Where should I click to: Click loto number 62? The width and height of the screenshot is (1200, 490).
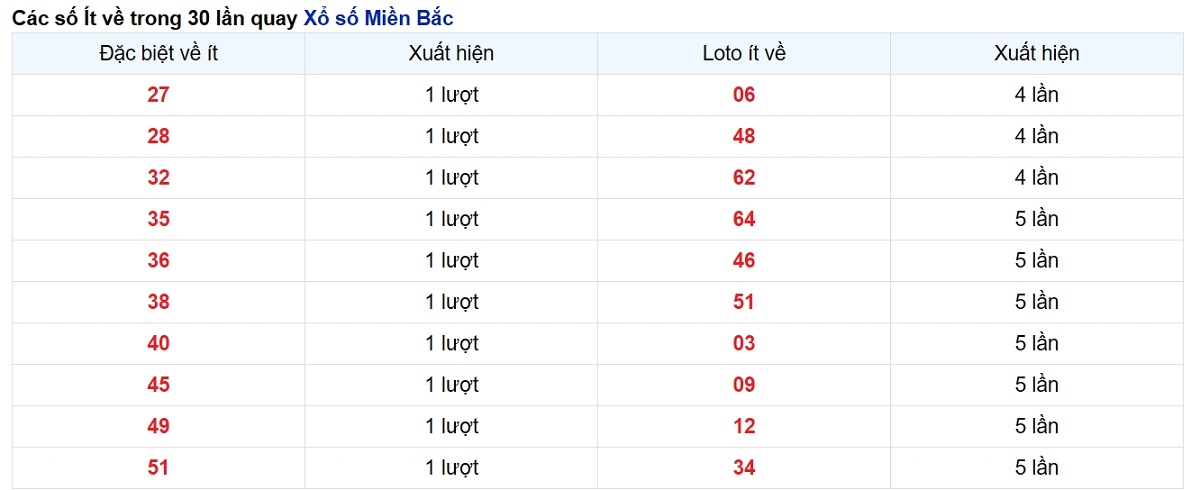click(744, 178)
